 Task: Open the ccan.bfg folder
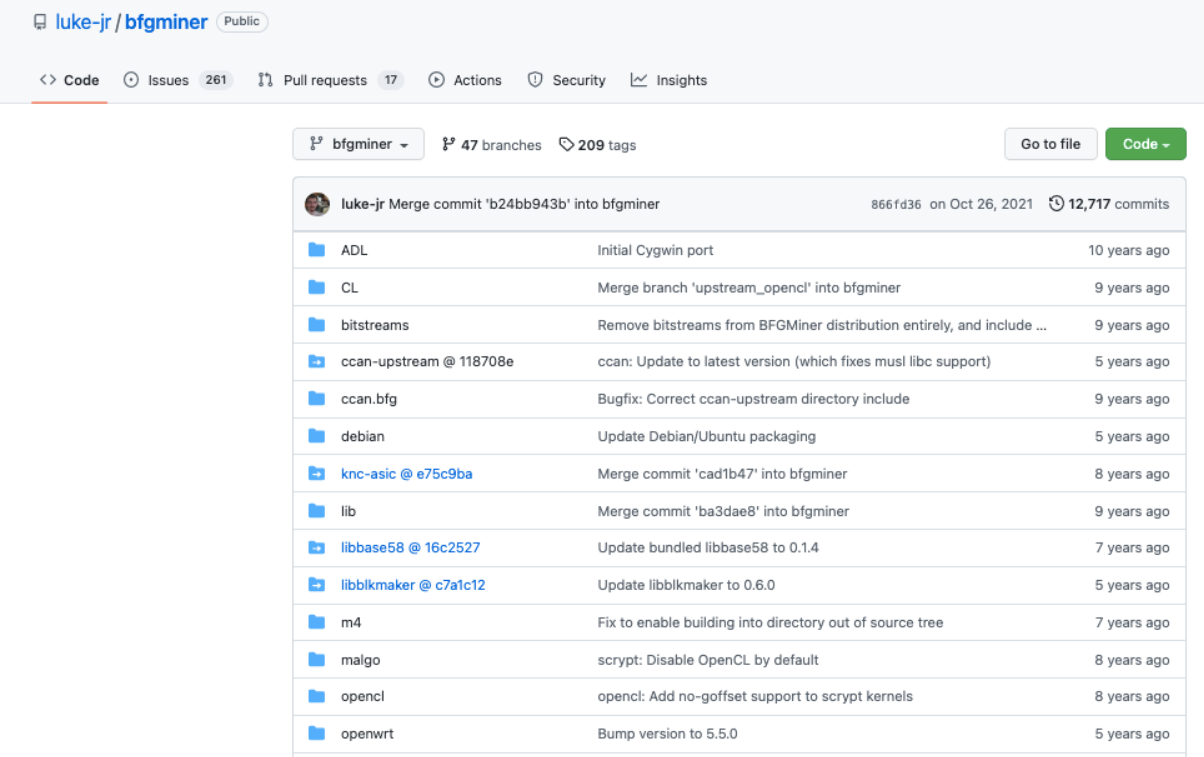coord(369,398)
